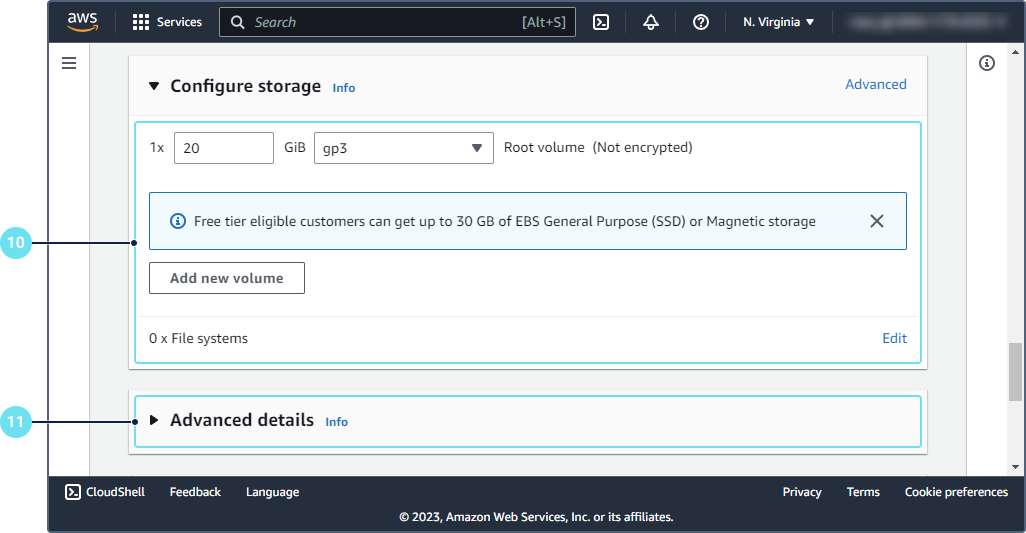The height and width of the screenshot is (533, 1026).
Task: Open the Language footer menu
Action: [x=272, y=492]
